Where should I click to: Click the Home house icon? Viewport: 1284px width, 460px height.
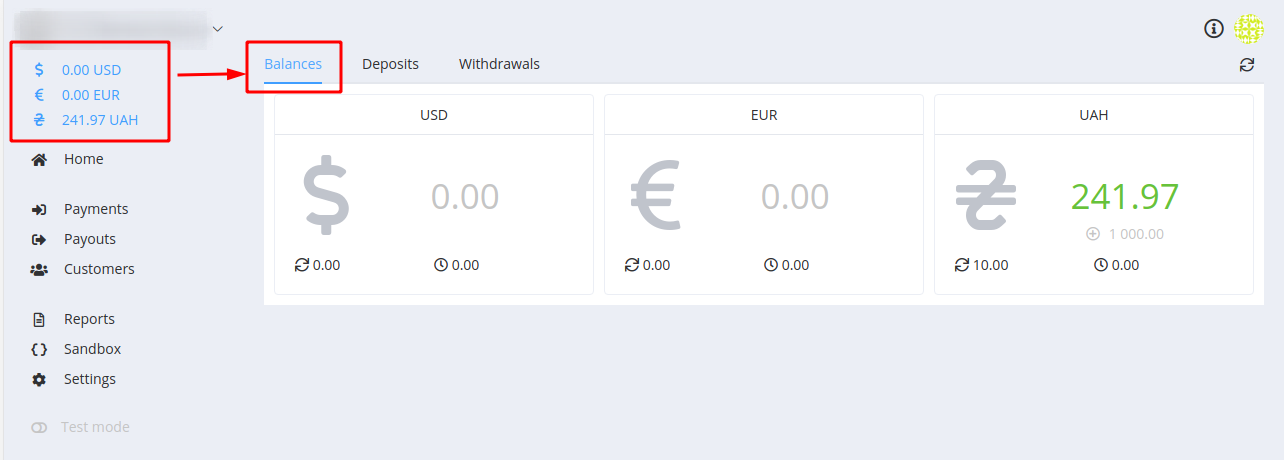pos(39,159)
